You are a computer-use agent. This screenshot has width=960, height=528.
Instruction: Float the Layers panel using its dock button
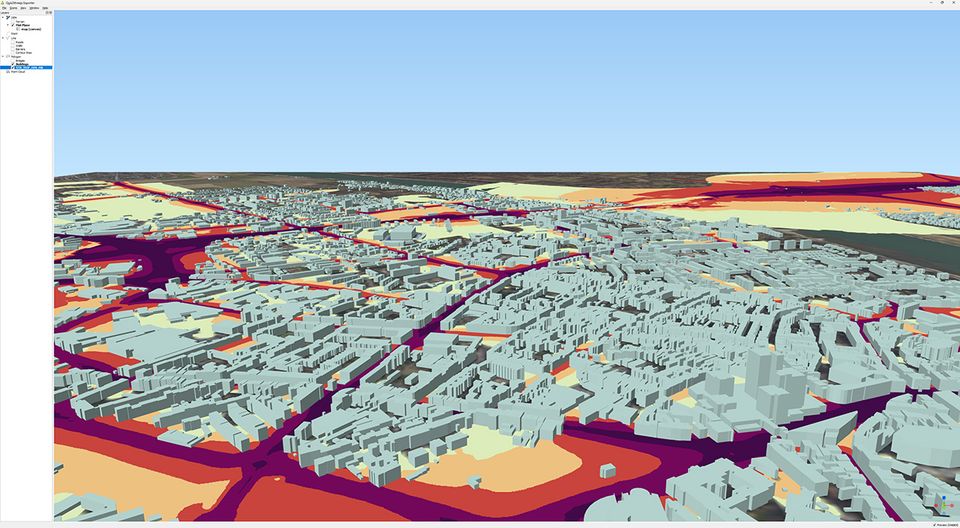click(x=47, y=12)
